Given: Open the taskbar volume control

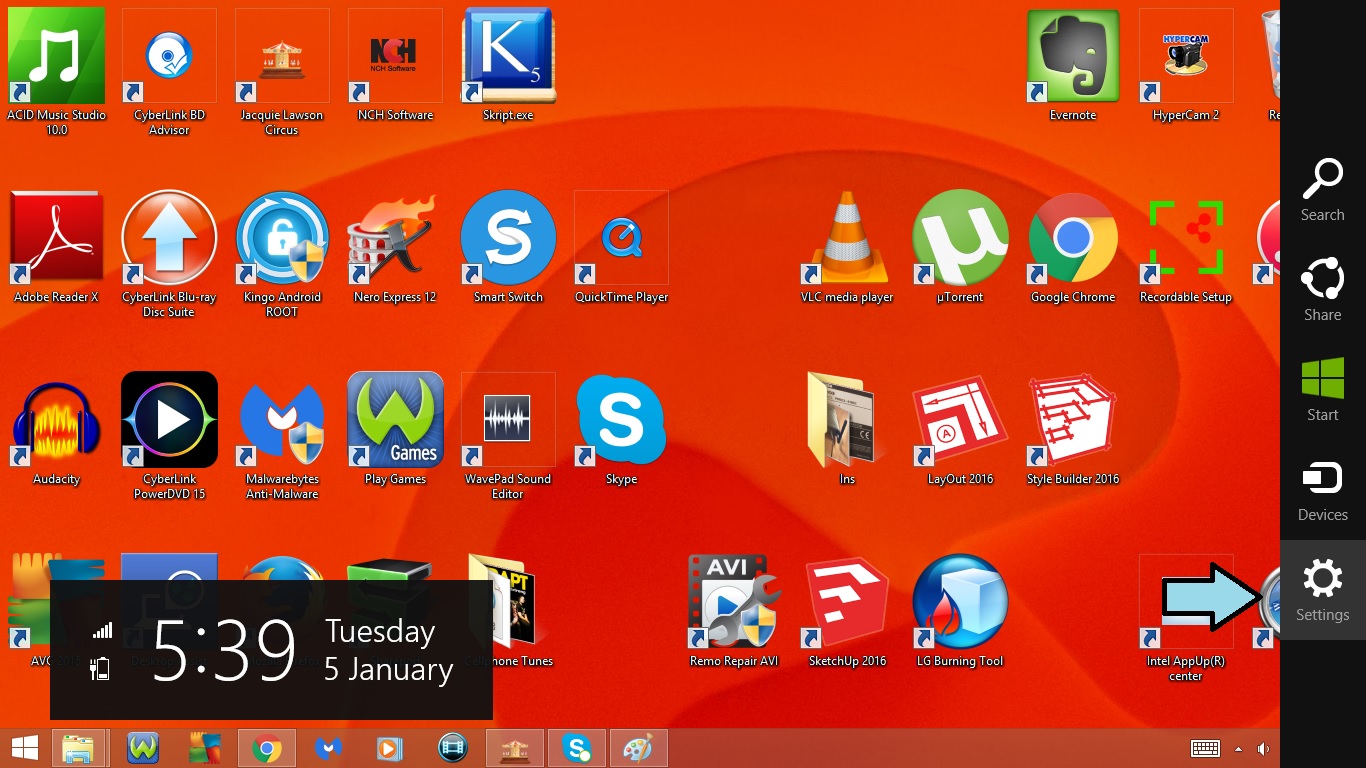Looking at the screenshot, I should pyautogui.click(x=1263, y=749).
